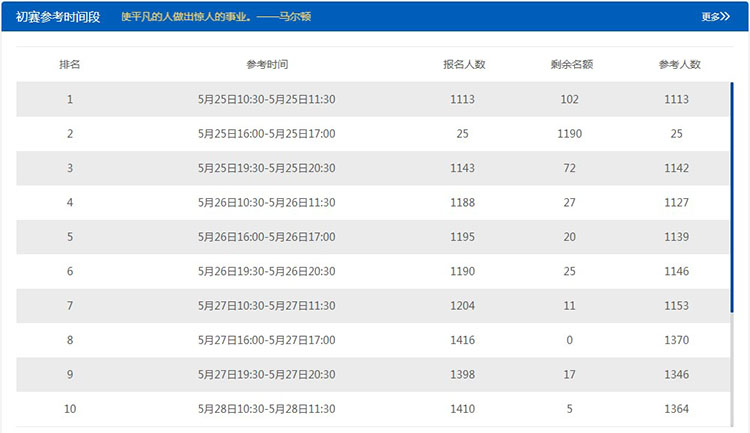Click the 1398 registered count in row 9
This screenshot has height=433, width=750.
click(x=464, y=375)
